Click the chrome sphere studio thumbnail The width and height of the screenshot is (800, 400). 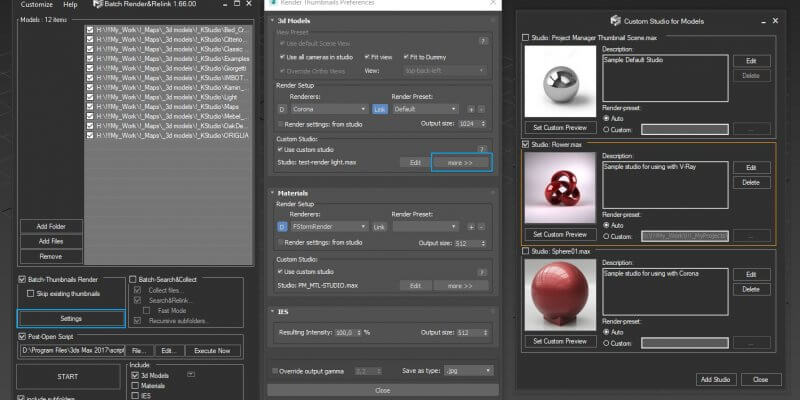[x=560, y=81]
